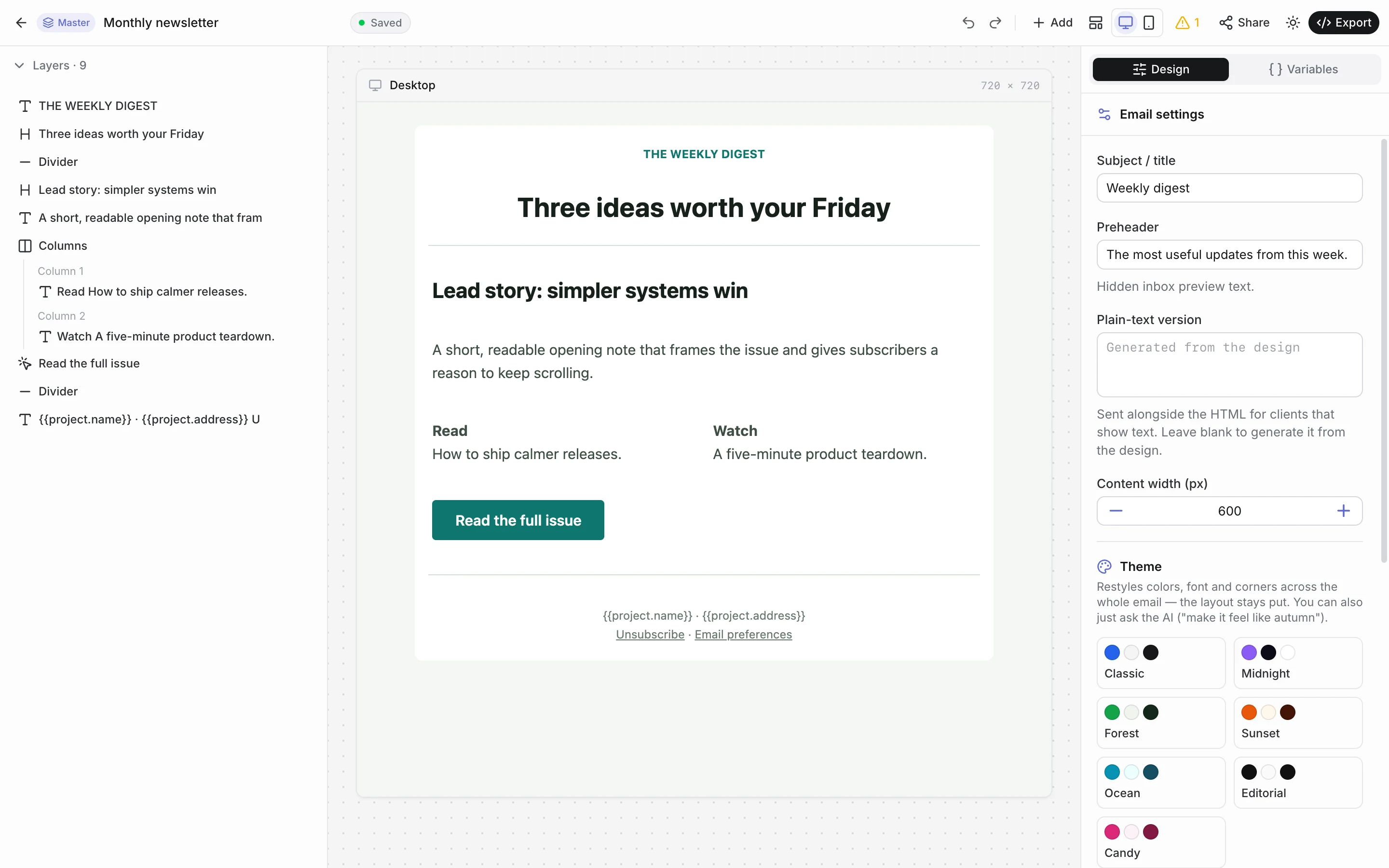
Task: Click the undo arrow icon
Action: click(968, 22)
